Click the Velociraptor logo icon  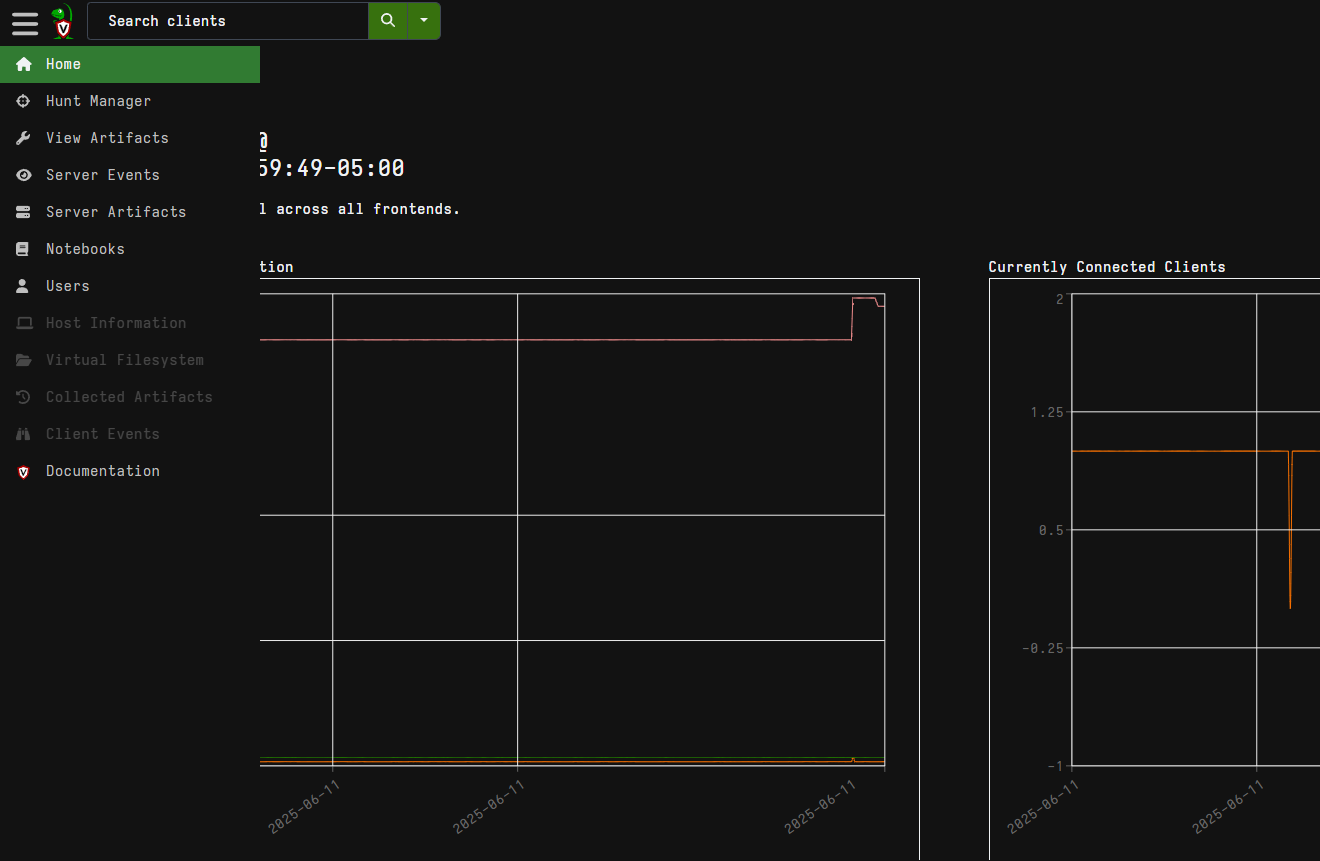coord(63,21)
